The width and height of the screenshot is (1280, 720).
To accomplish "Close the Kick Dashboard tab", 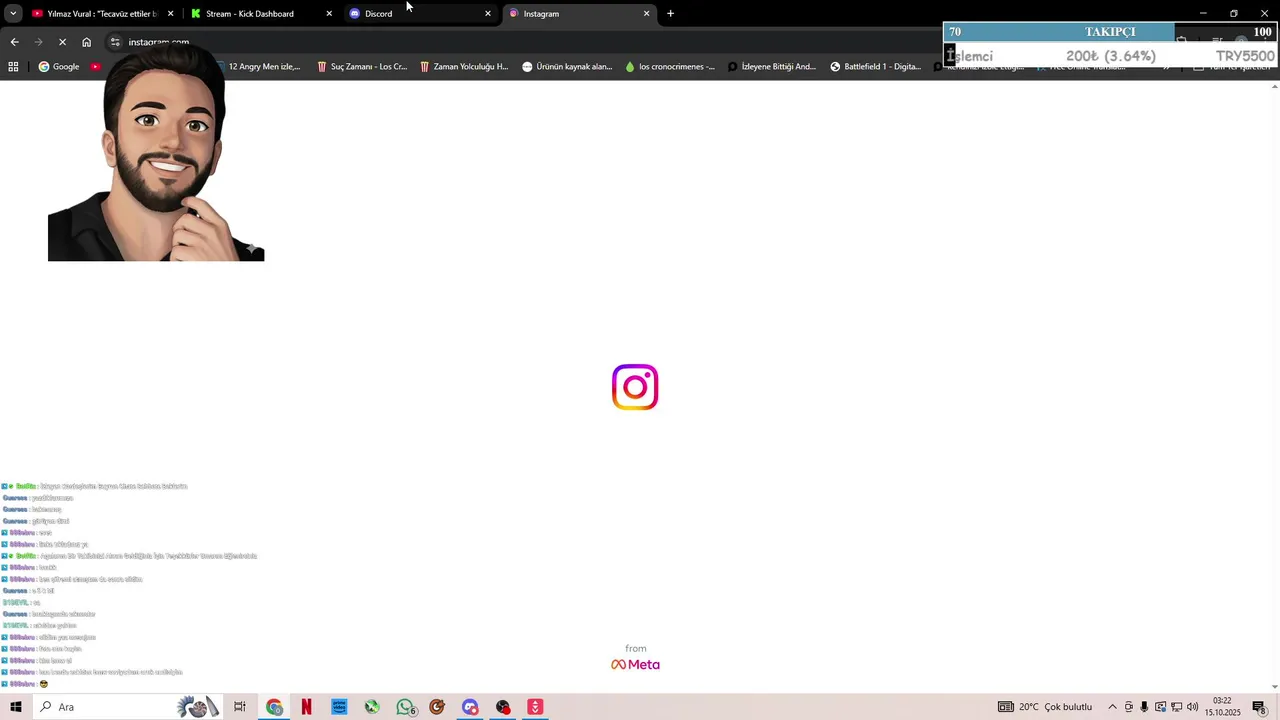I will tap(329, 14).
